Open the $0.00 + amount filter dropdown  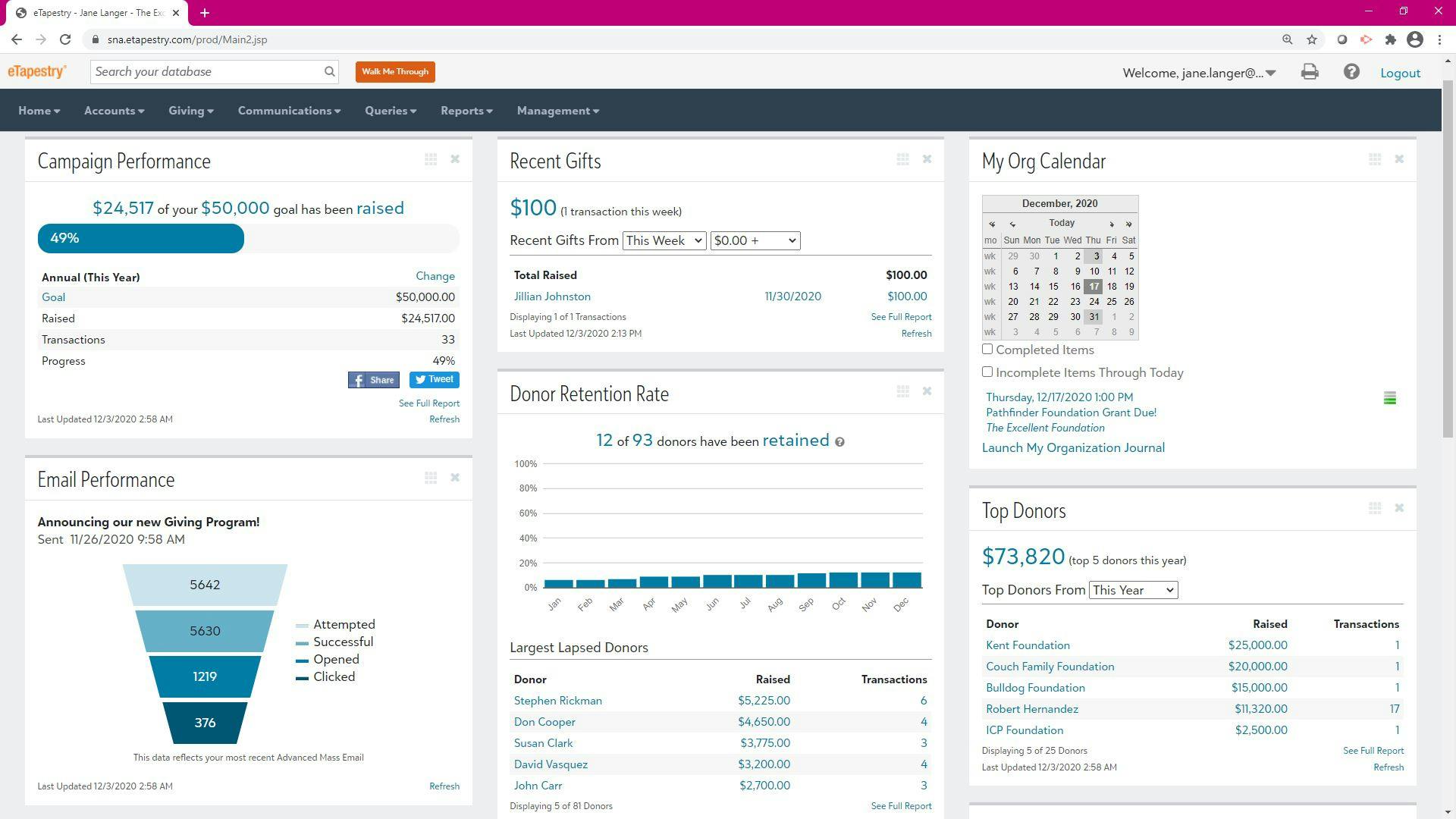[x=755, y=240]
